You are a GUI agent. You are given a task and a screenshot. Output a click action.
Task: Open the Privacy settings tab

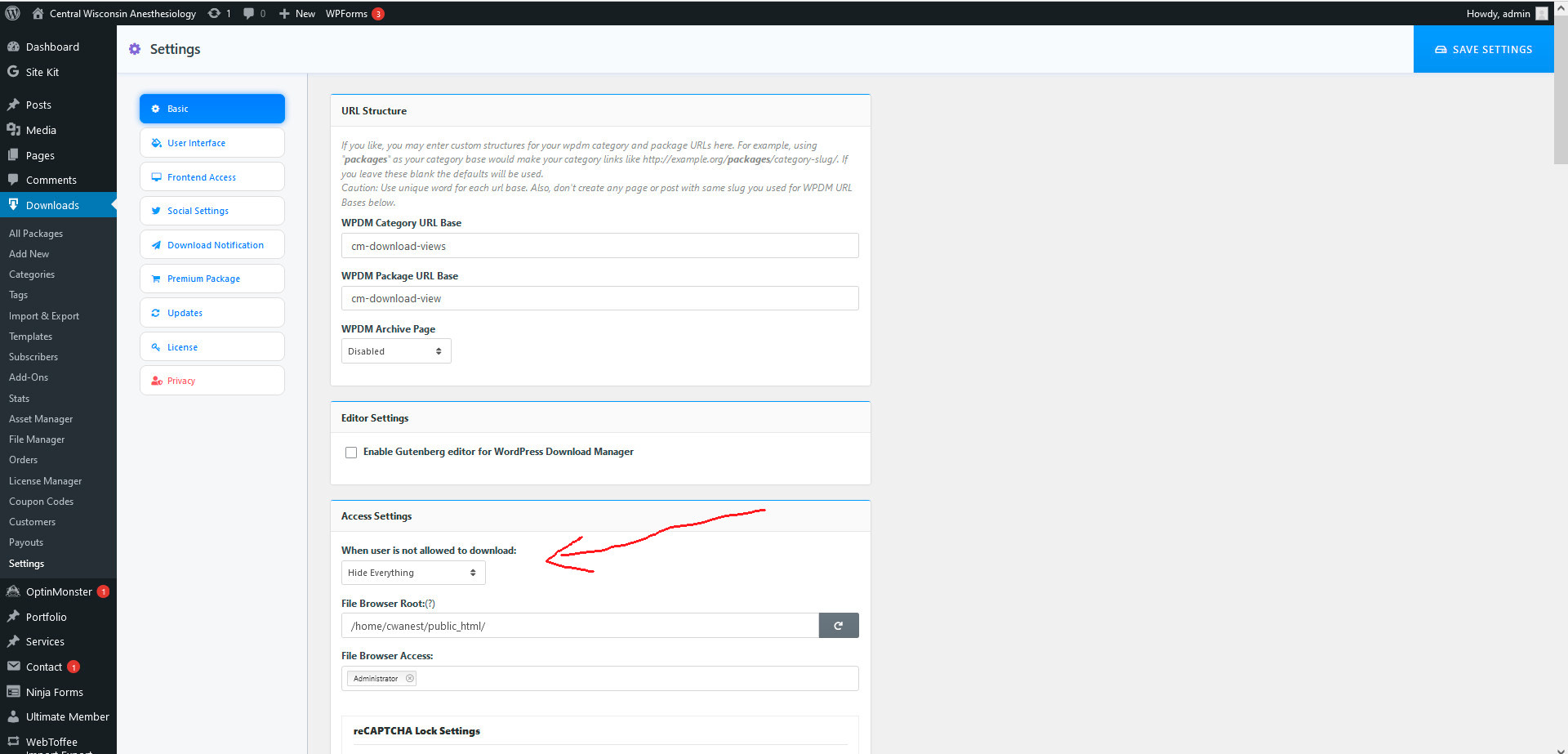[212, 381]
